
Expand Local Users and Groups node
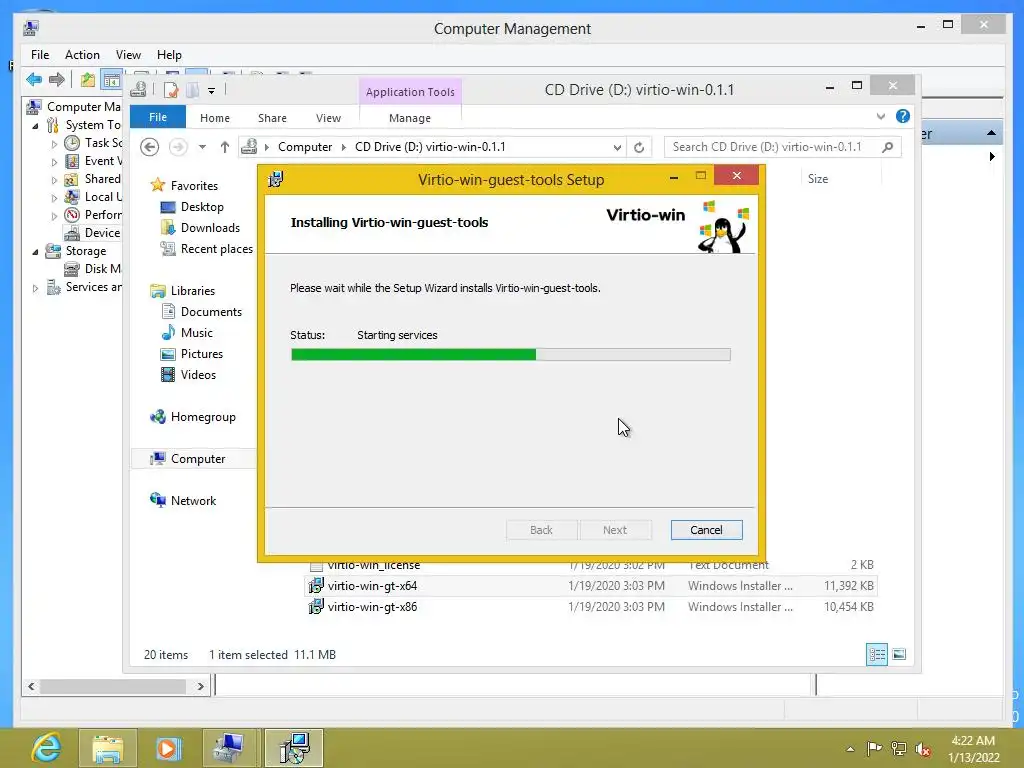pyautogui.click(x=54, y=197)
